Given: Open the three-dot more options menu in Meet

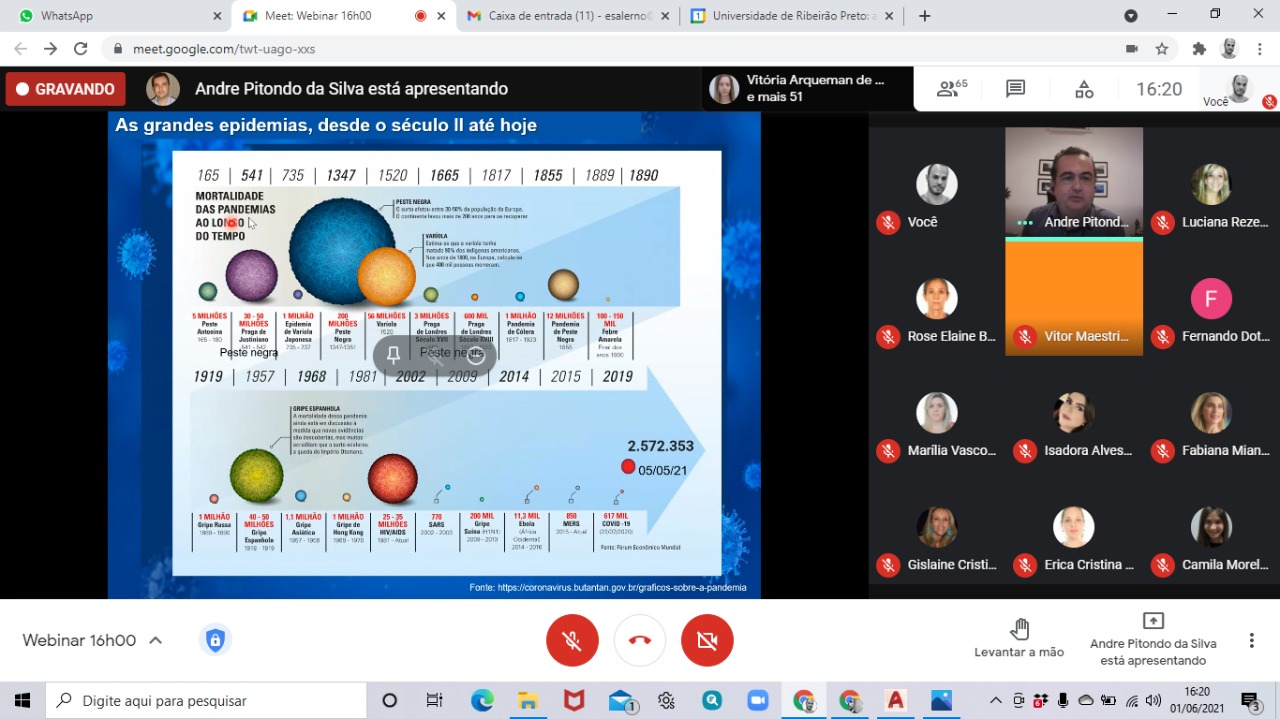Looking at the screenshot, I should click(1251, 640).
